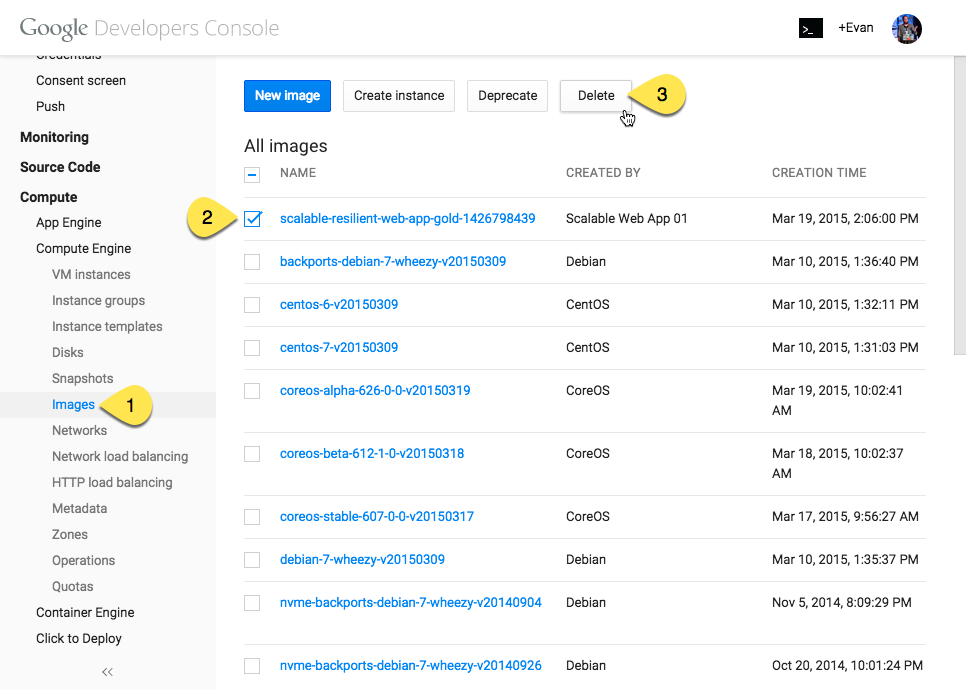Open the Cloud Shell terminal icon
The image size is (966, 690).
pyautogui.click(x=810, y=28)
